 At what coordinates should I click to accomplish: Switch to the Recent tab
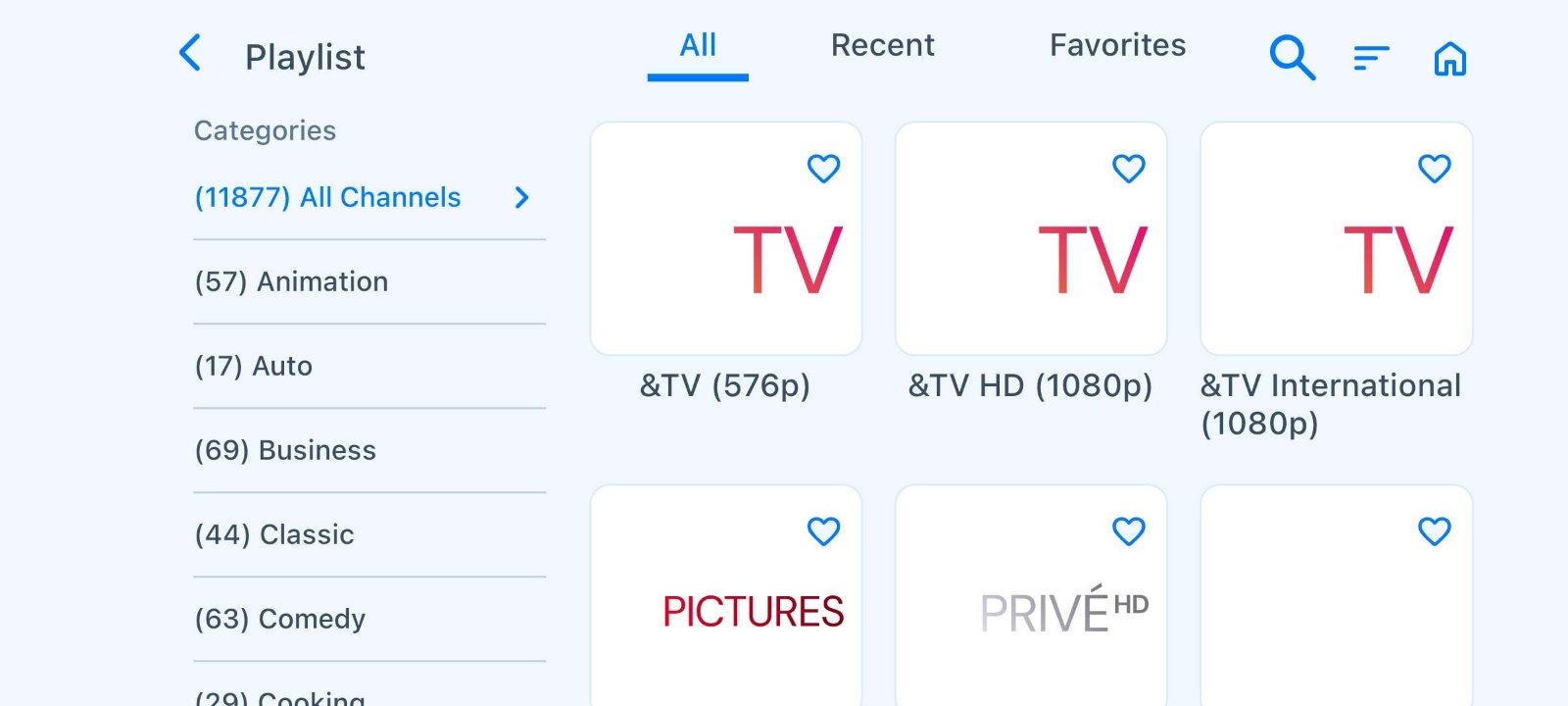(x=882, y=46)
